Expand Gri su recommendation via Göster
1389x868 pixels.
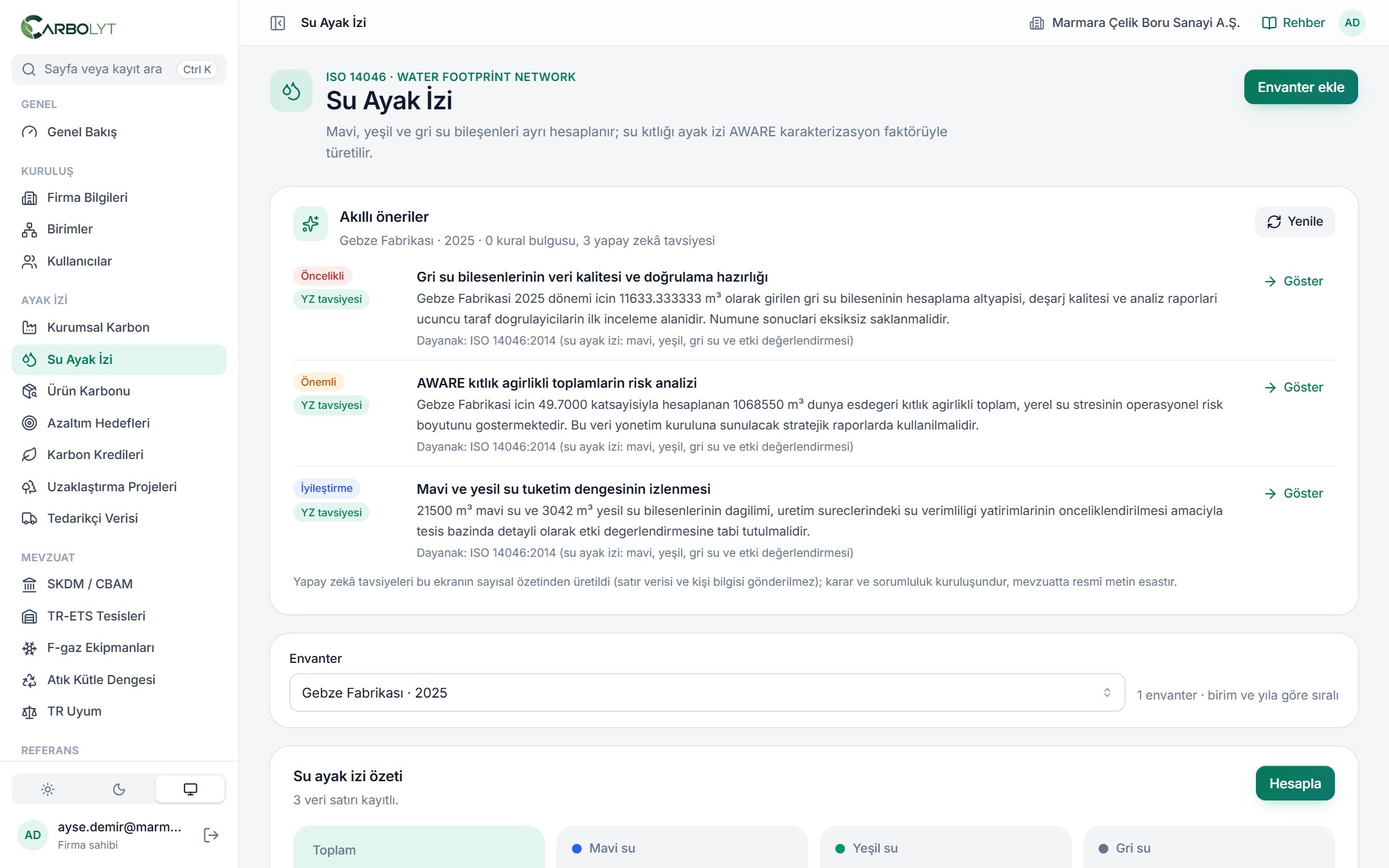1294,282
